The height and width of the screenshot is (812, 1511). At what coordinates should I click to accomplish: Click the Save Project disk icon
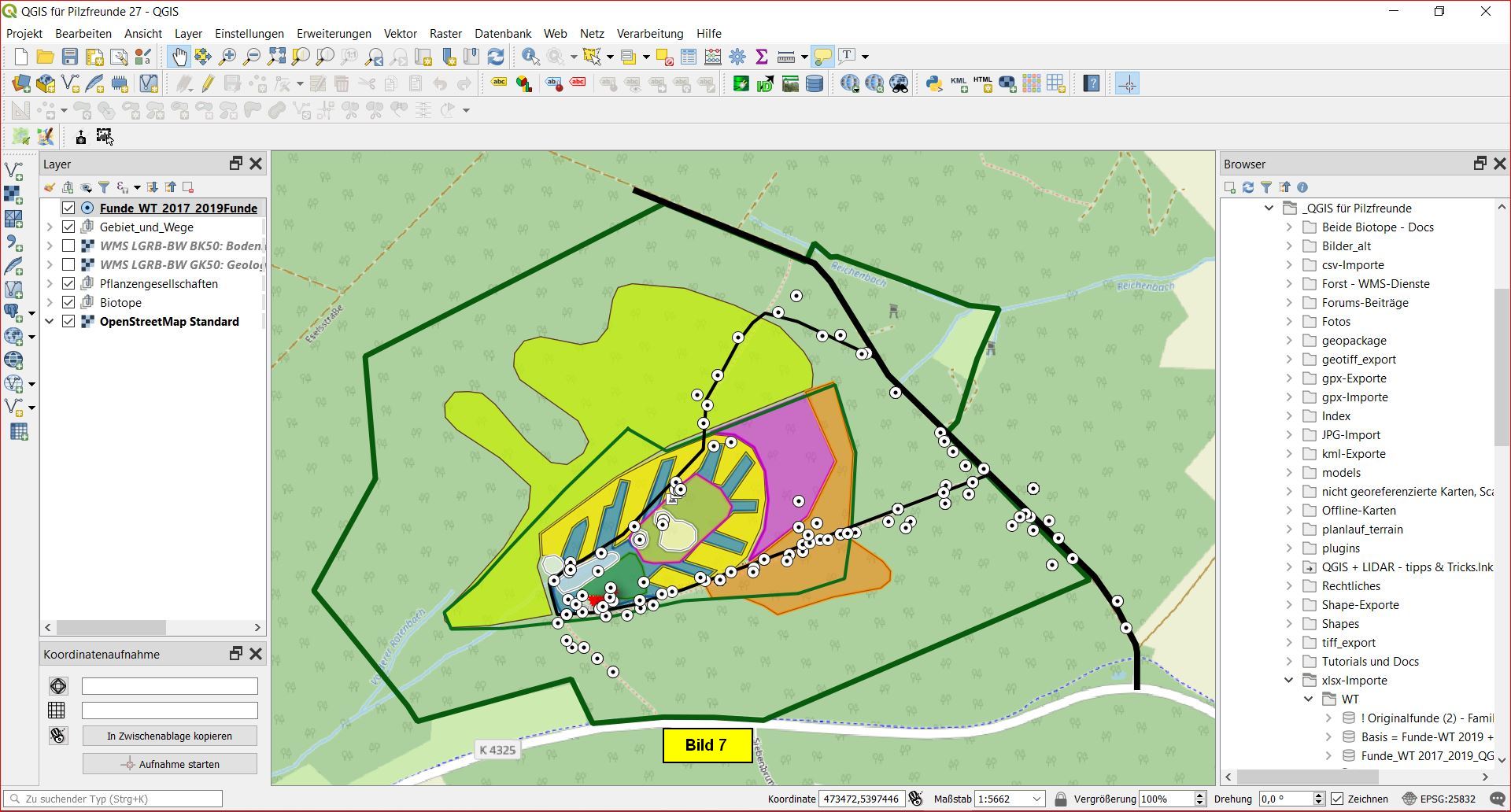coord(70,57)
